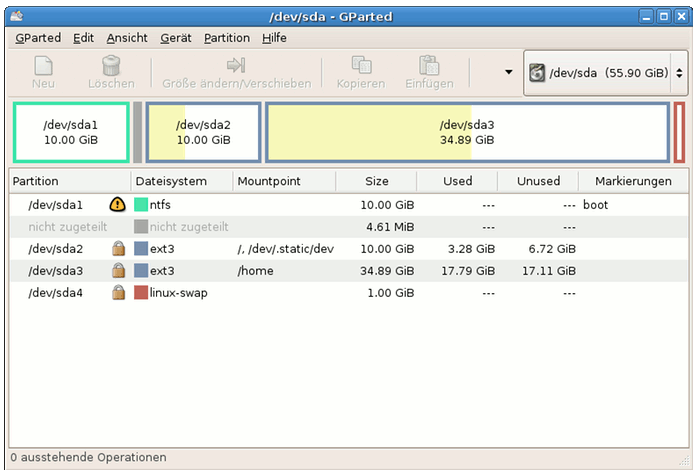This screenshot has width=696, height=473.
Task: Click the Löschen trash can icon
Action: [x=111, y=66]
